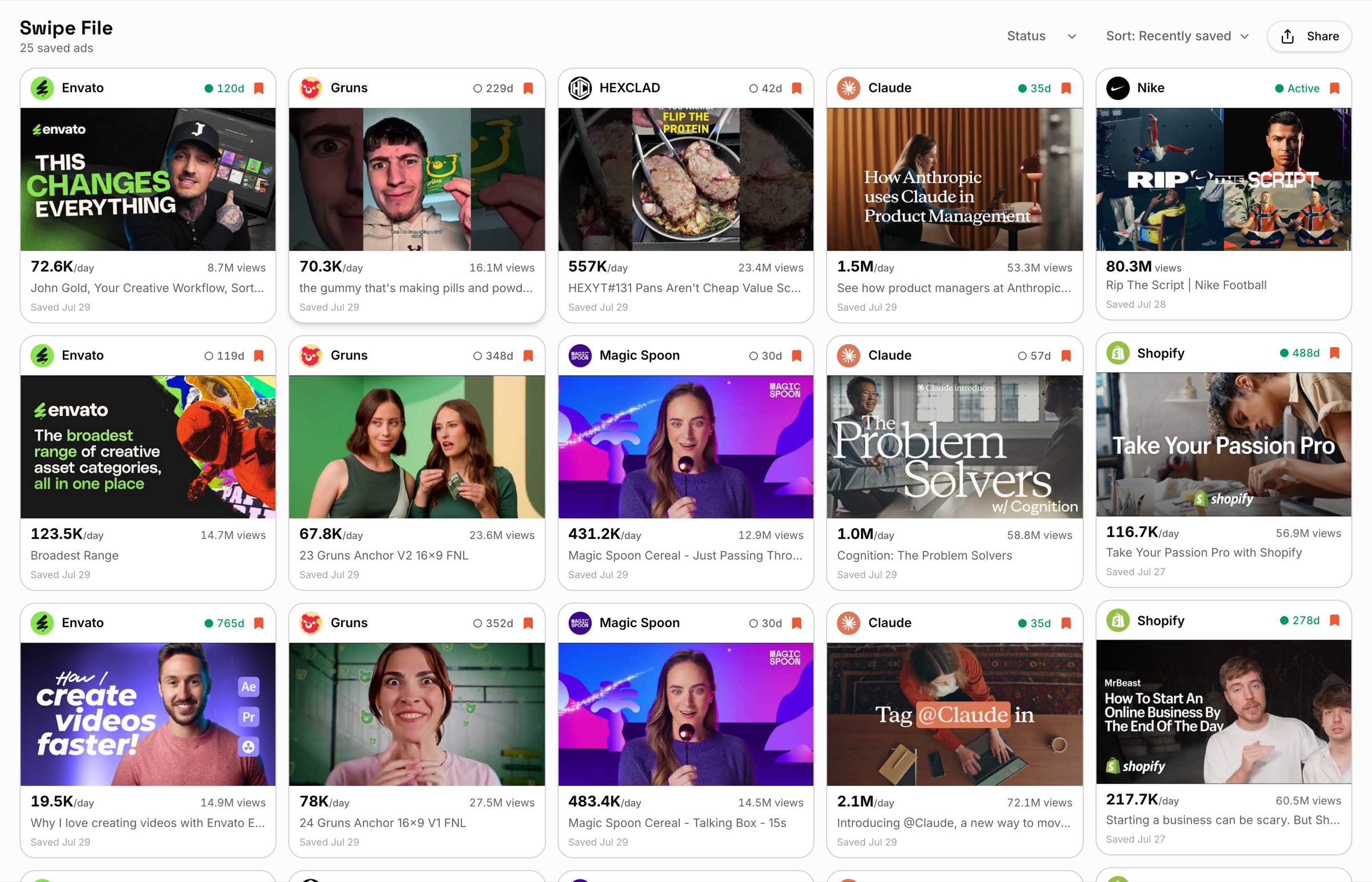Click the green active dot on the Nike card

pos(1279,89)
